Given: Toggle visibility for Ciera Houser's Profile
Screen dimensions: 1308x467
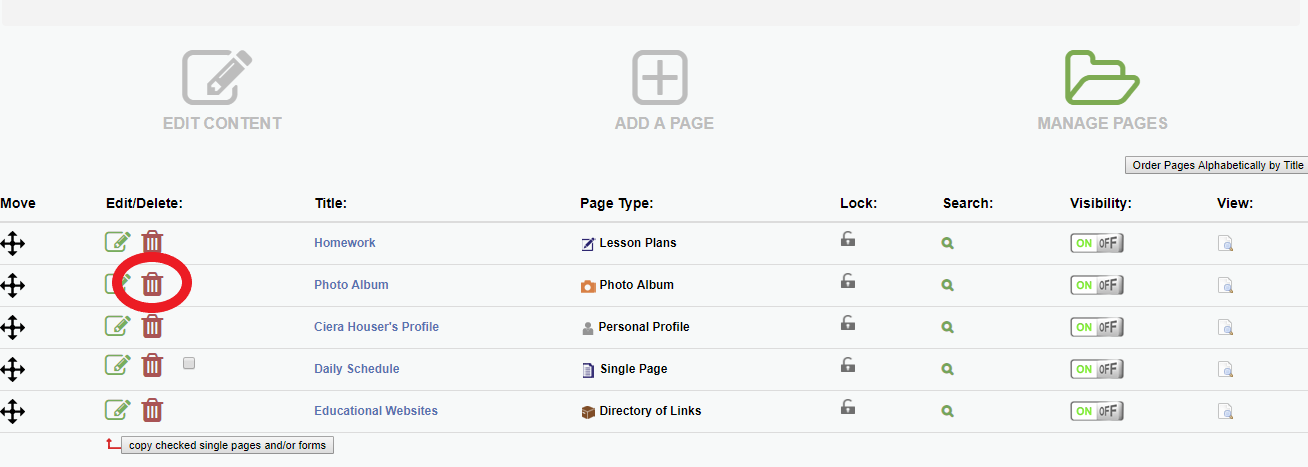Looking at the screenshot, I should tap(1096, 327).
